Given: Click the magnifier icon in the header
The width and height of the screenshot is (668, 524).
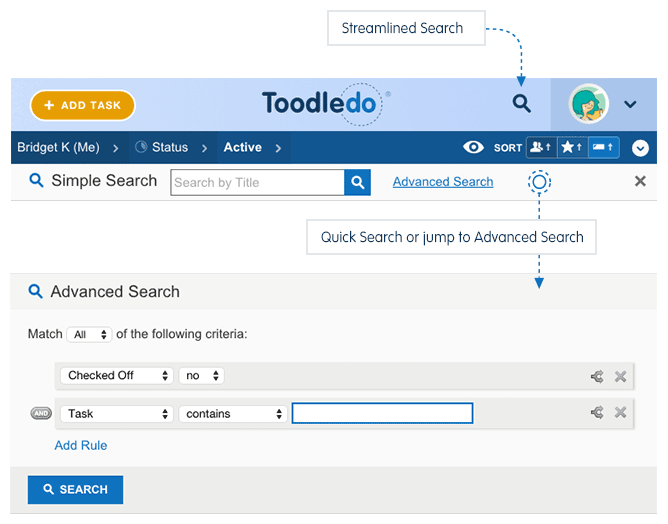Looking at the screenshot, I should [521, 104].
